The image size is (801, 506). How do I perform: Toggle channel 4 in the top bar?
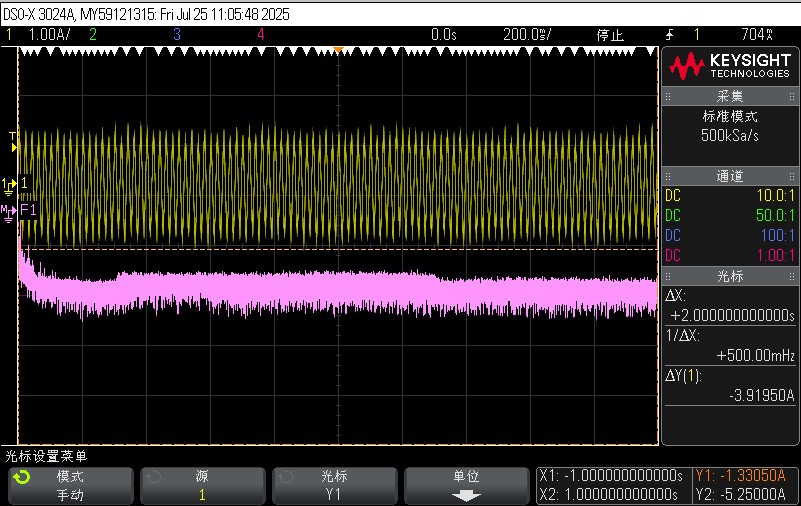pos(261,34)
